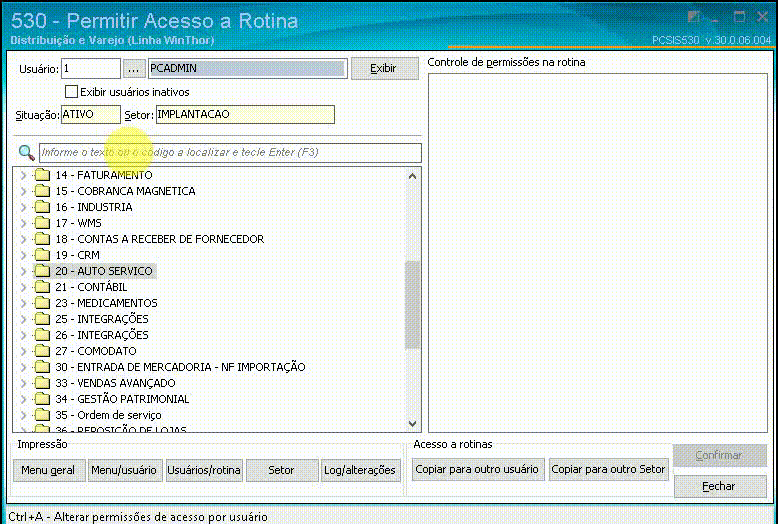Viewport: 778px width, 524px height.
Task: Expand 33 - VENDAS AVANÇADO node
Action: (x=23, y=383)
